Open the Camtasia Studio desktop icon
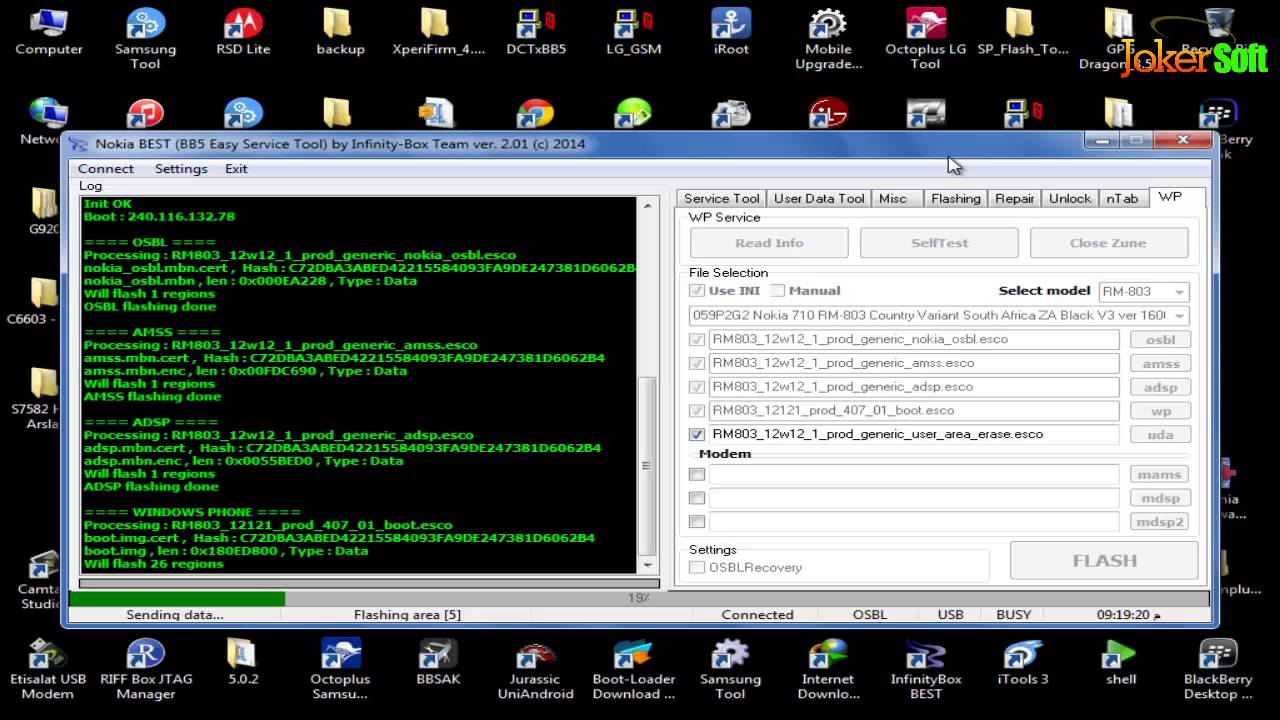This screenshot has height=720, width=1280. (x=40, y=580)
